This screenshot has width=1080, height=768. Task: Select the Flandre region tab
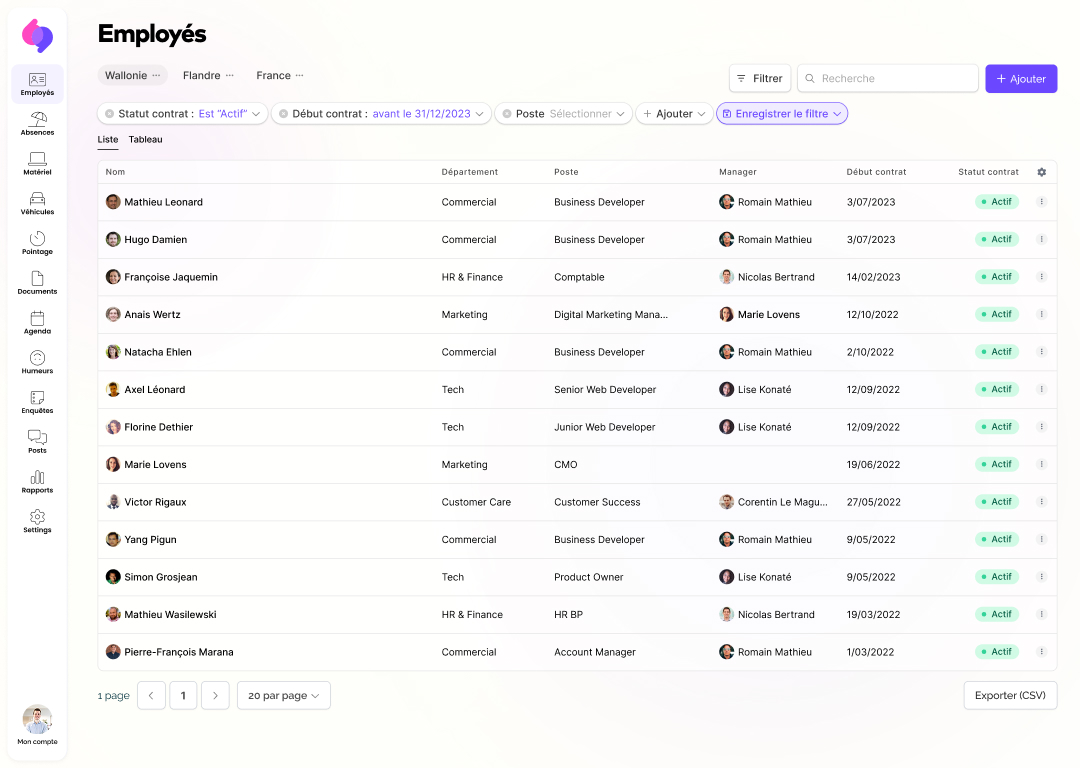click(201, 76)
